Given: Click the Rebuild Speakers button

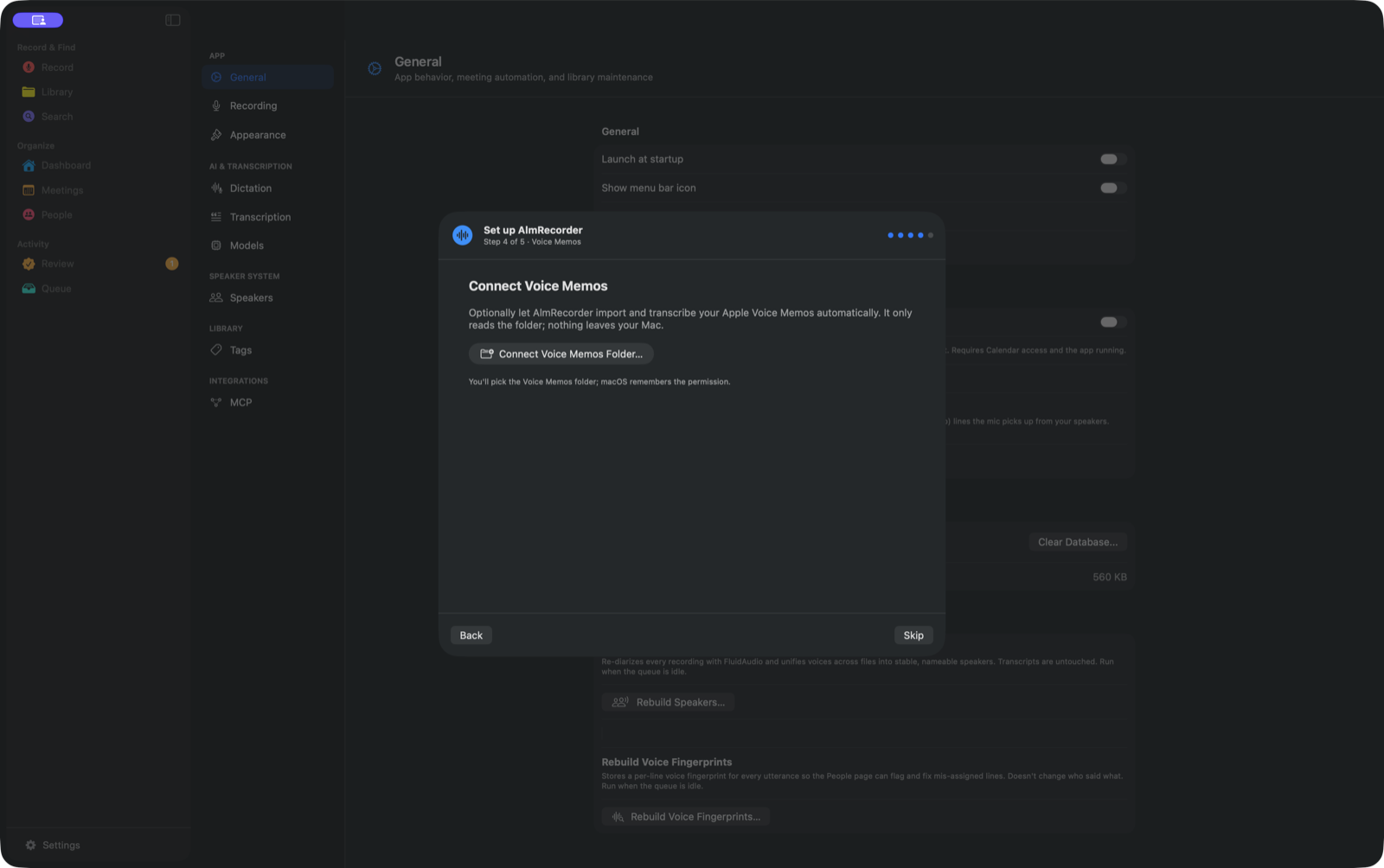Looking at the screenshot, I should pyautogui.click(x=669, y=702).
